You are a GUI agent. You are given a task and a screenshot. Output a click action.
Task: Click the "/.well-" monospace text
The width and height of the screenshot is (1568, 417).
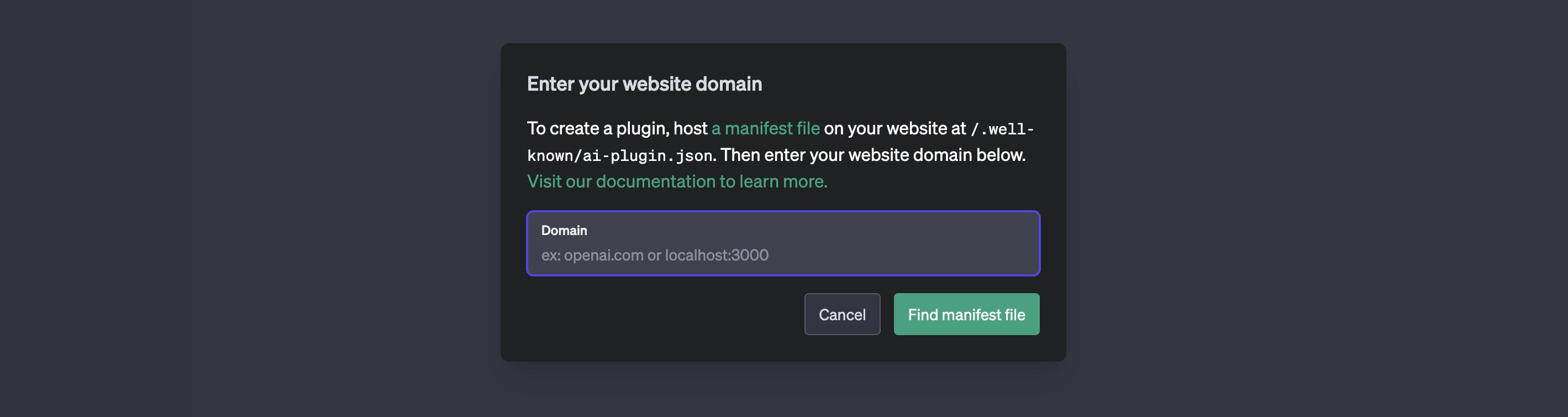1002,129
